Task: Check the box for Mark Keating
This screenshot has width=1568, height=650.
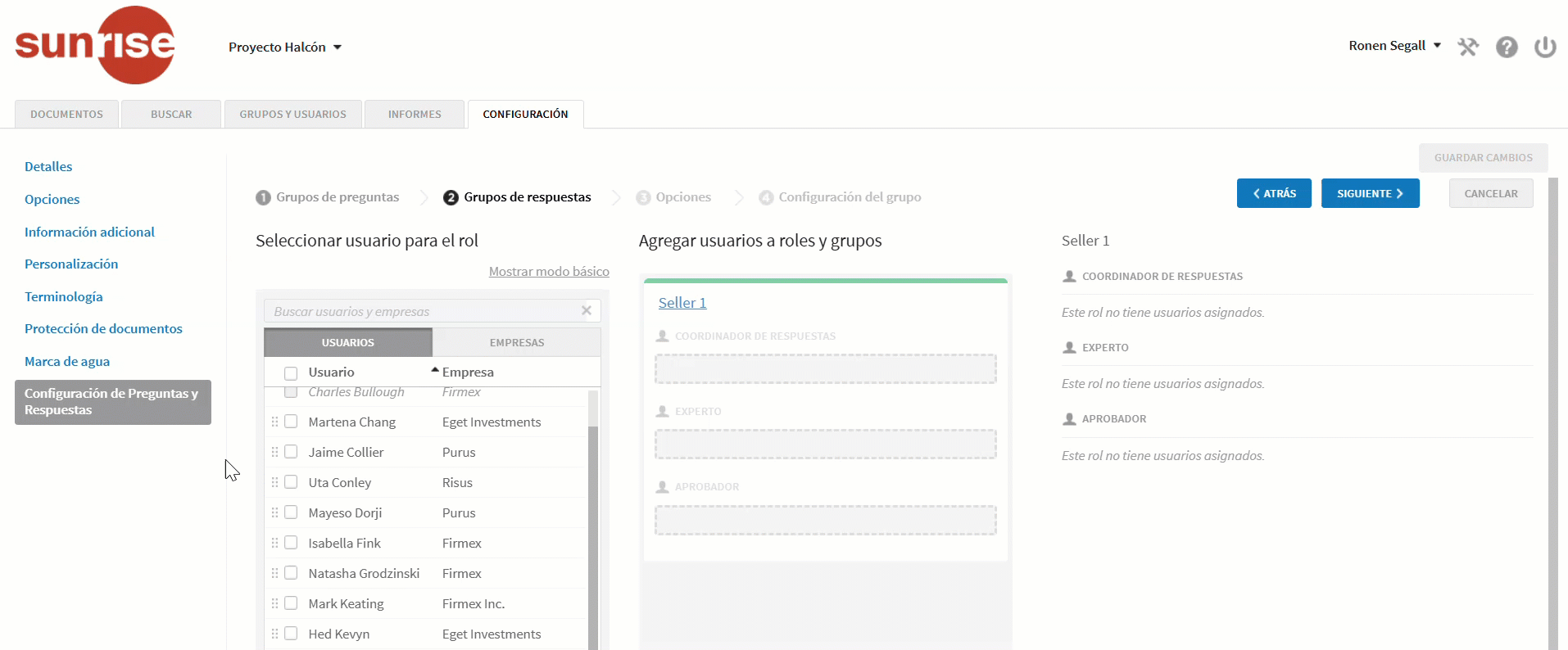Action: [x=291, y=603]
